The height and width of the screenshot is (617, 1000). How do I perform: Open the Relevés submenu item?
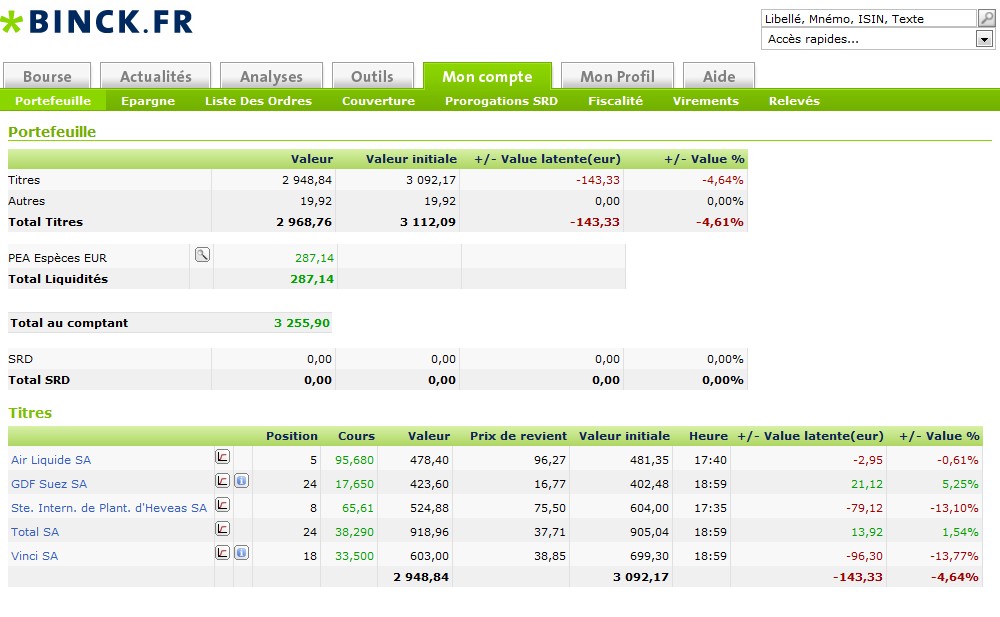click(x=794, y=101)
